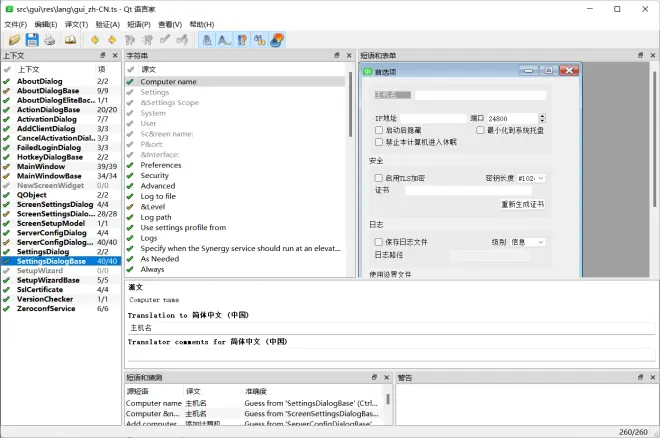Open a translation file via toolbar folder icon

[14, 40]
